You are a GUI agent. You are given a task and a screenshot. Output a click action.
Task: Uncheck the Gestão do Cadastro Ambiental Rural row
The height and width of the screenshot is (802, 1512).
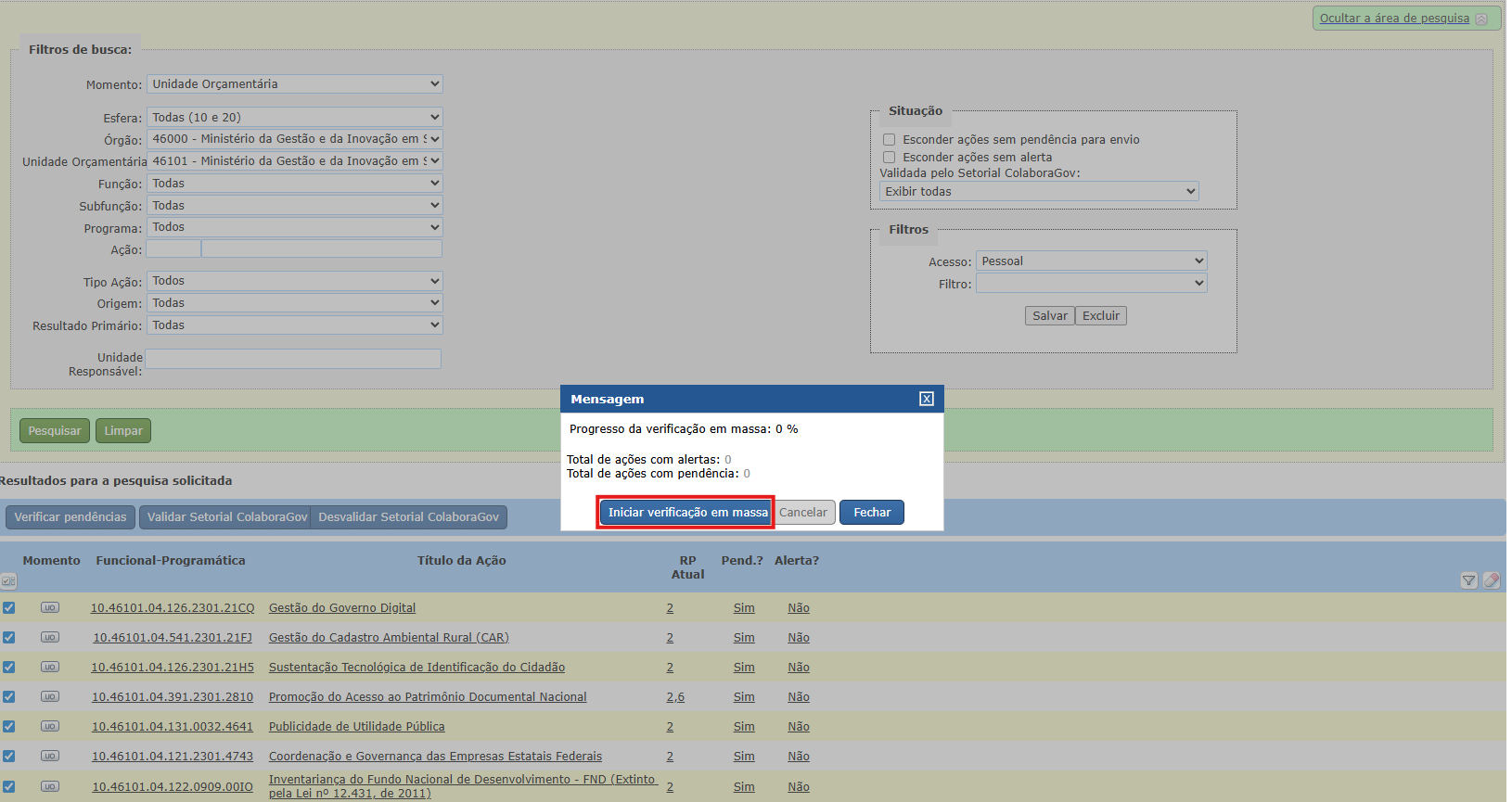(x=8, y=638)
